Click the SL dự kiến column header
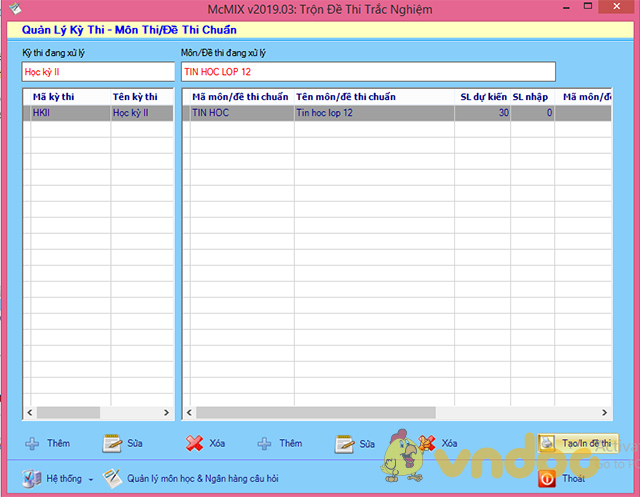Image resolution: width=640 pixels, height=497 pixels. pyautogui.click(x=483, y=97)
